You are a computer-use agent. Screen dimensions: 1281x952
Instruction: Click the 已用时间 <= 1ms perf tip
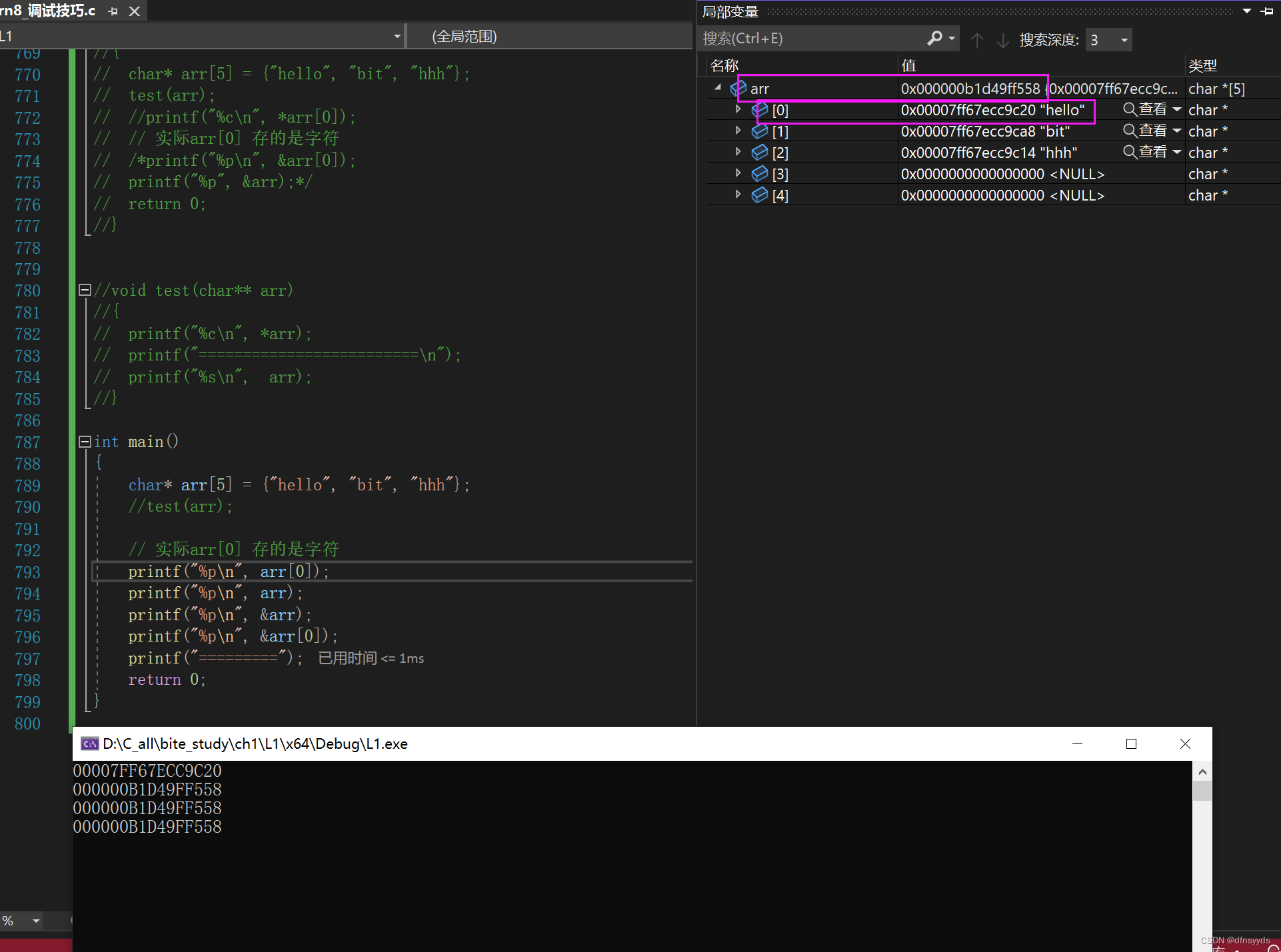pos(371,658)
